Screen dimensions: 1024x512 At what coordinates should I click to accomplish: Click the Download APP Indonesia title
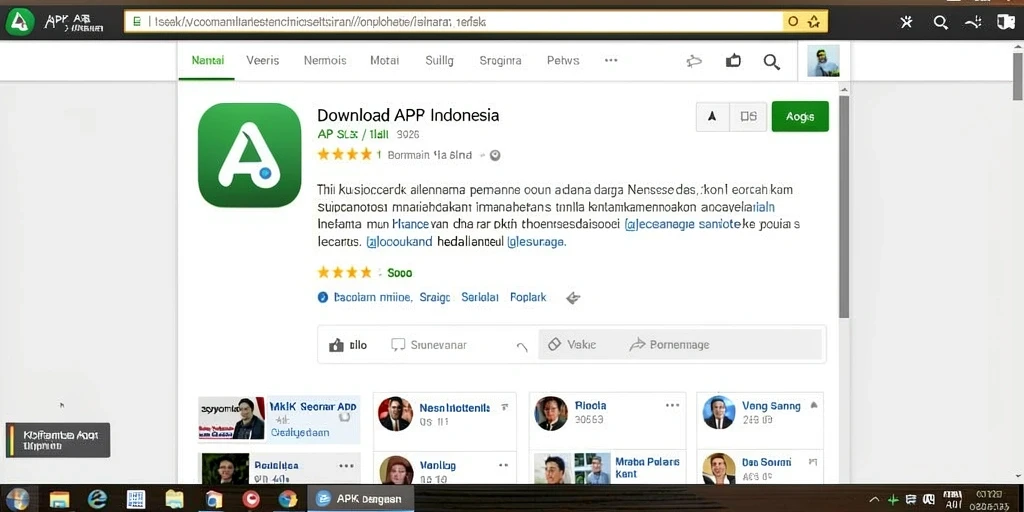point(408,115)
